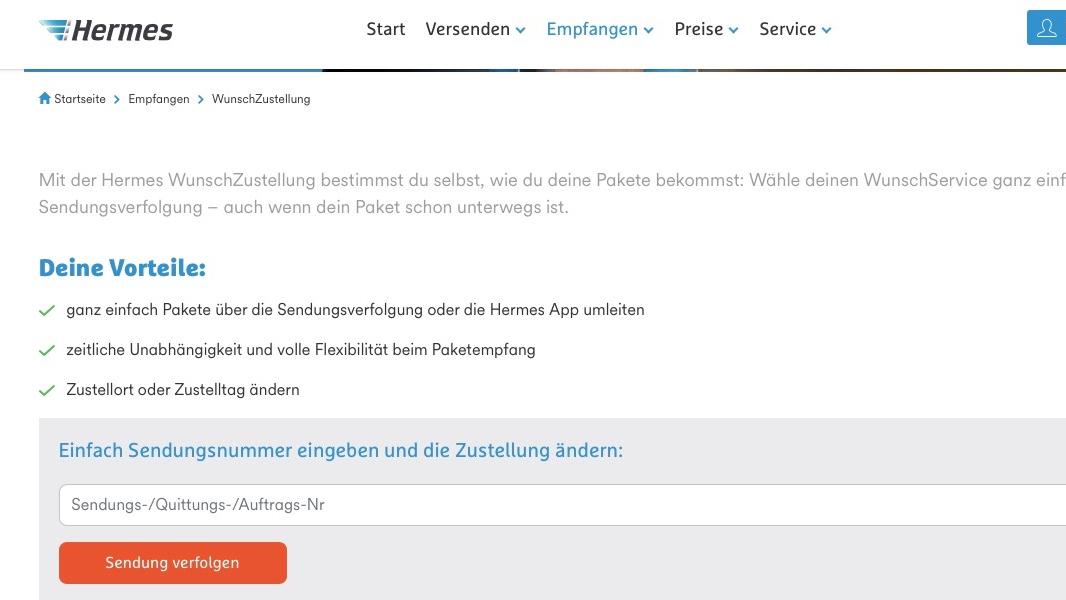Click the breadcrumb arrow after Empfangen
1066x600 pixels.
tap(200, 99)
